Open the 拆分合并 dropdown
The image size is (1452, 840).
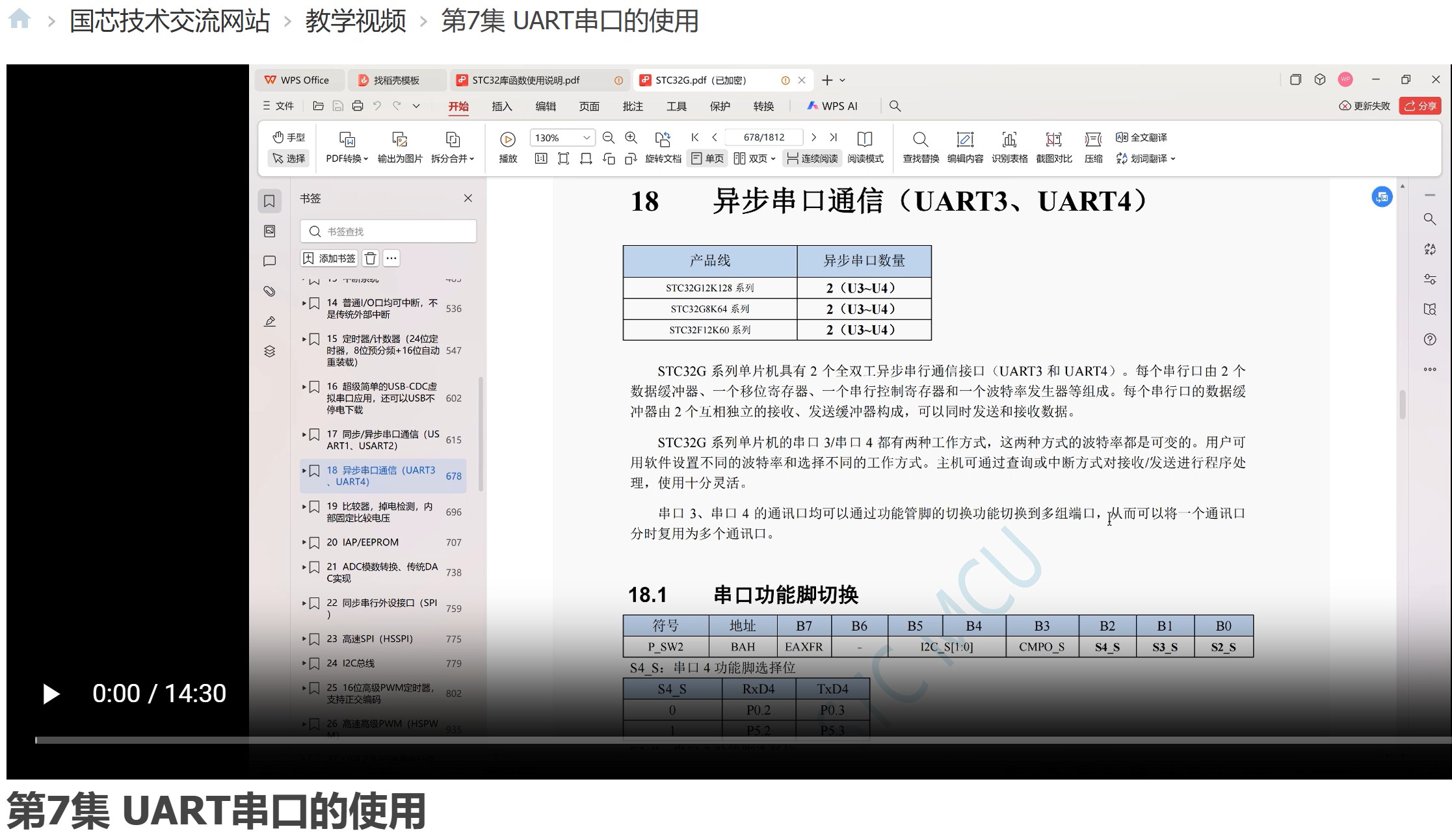(453, 148)
